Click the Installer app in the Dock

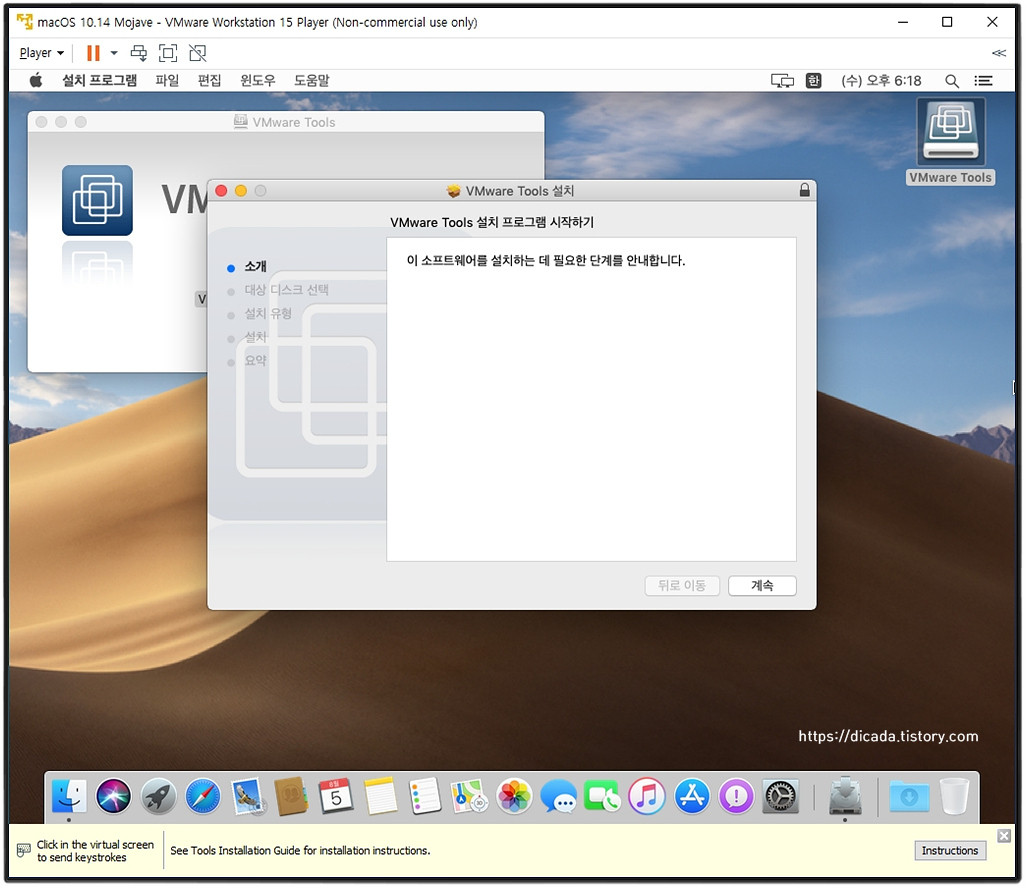click(845, 796)
